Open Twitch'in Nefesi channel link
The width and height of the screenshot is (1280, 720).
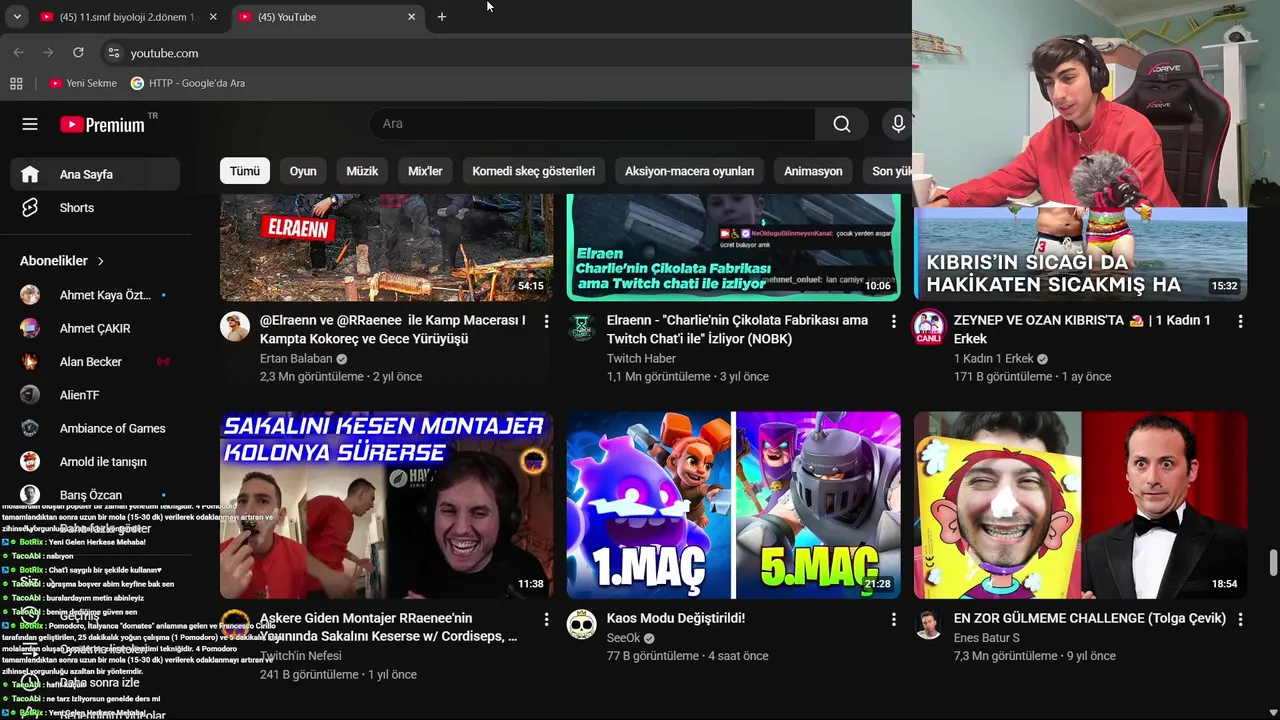click(301, 656)
